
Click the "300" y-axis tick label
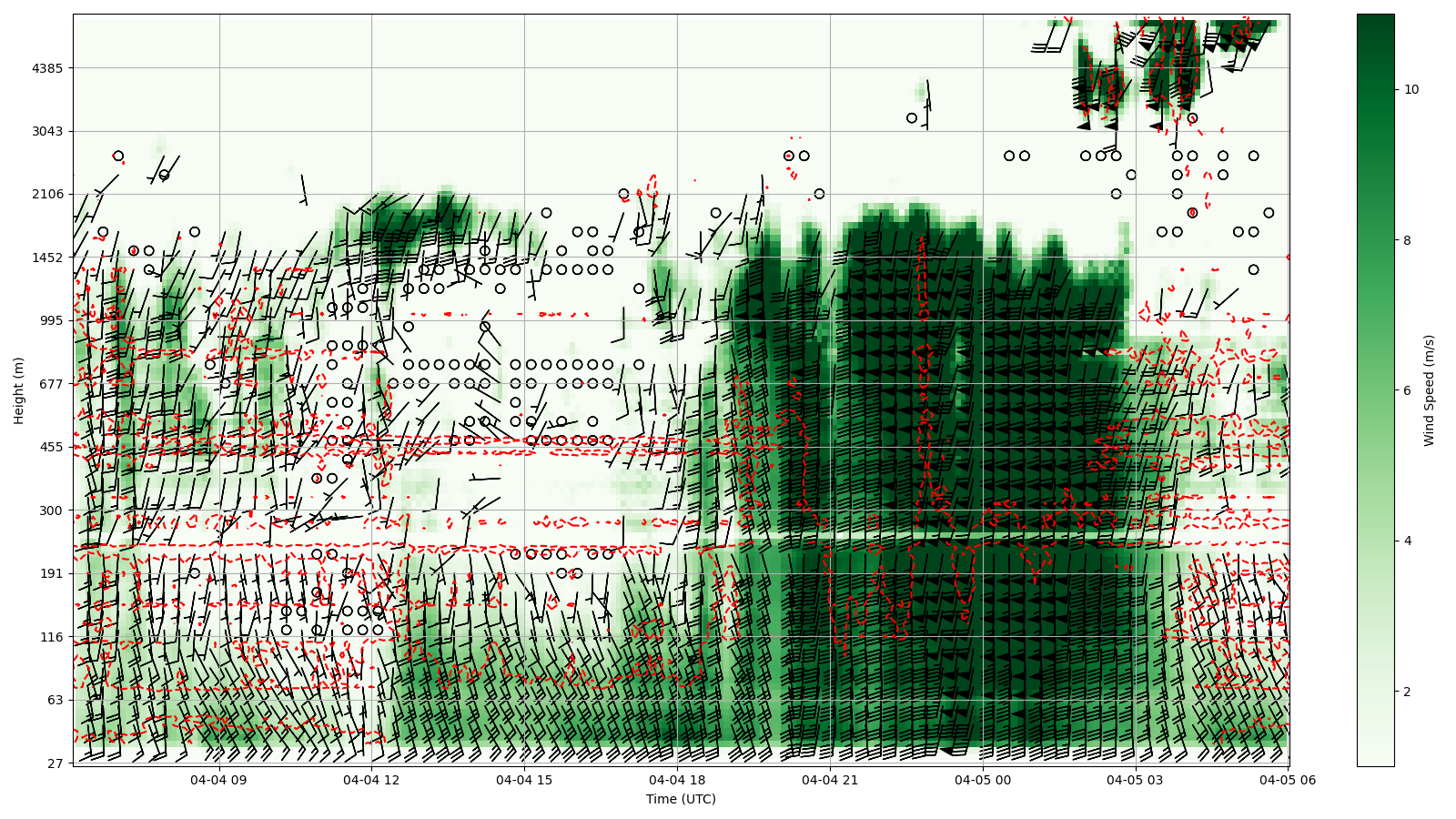[x=52, y=511]
